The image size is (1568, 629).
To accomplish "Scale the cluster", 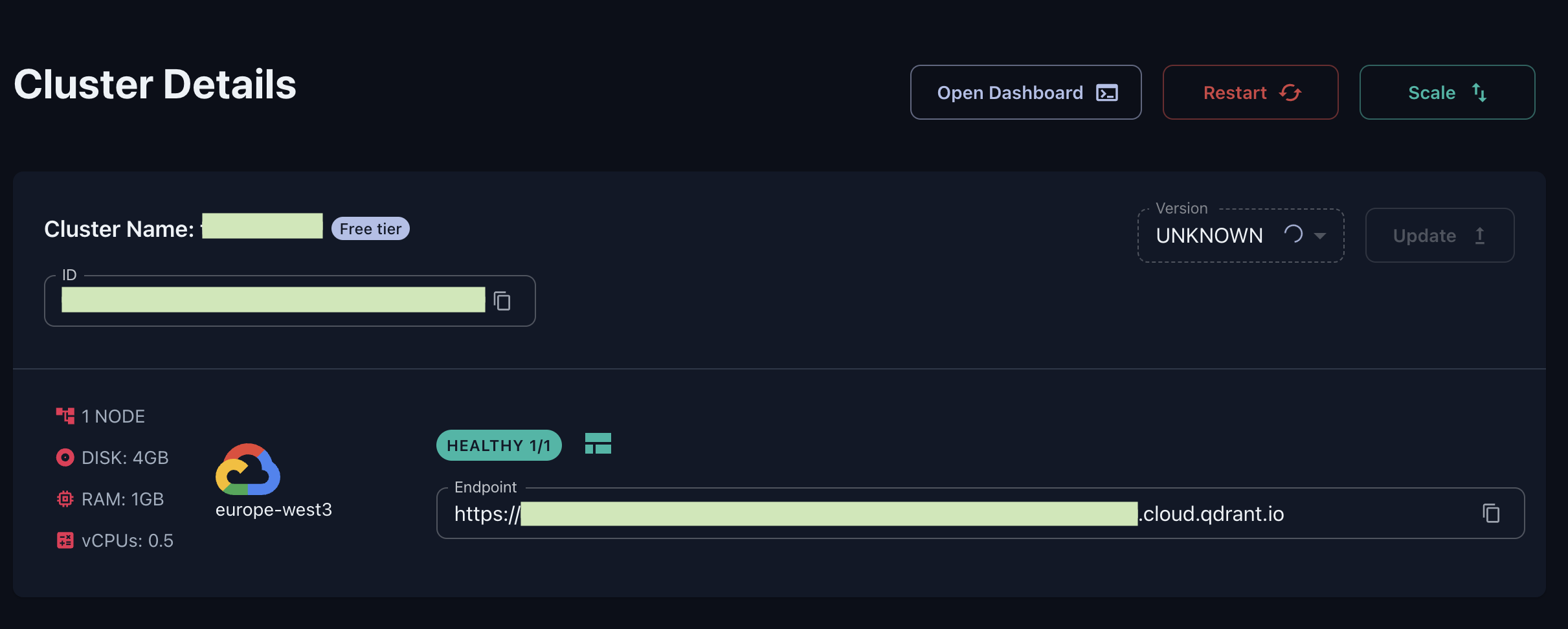I will click(x=1447, y=93).
